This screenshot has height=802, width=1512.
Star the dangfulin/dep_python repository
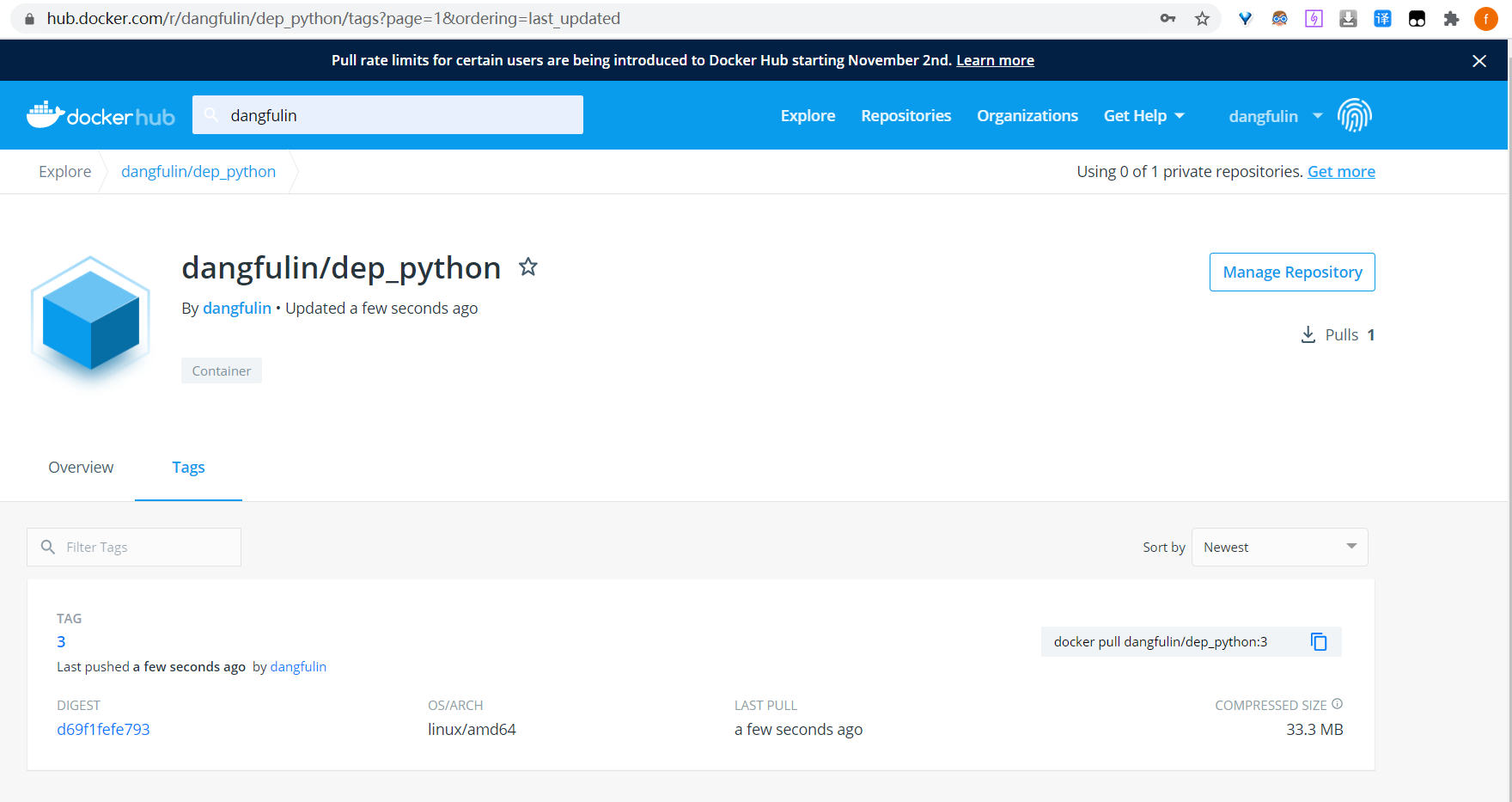click(528, 267)
